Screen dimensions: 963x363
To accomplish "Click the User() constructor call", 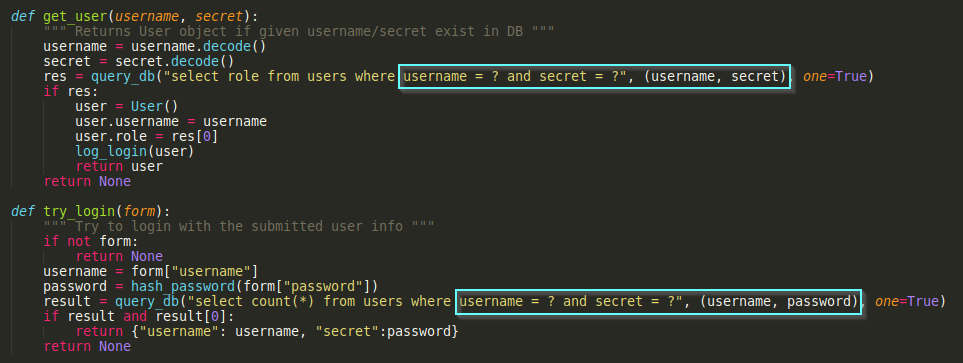I will tap(154, 106).
